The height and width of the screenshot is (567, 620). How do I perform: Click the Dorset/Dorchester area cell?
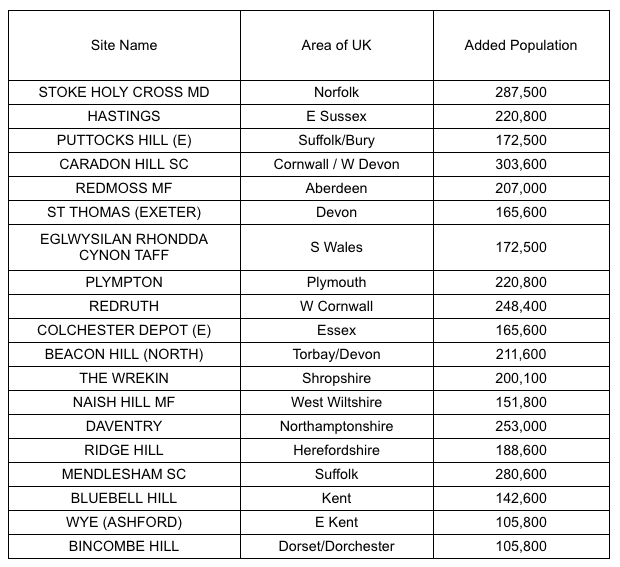tap(336, 546)
